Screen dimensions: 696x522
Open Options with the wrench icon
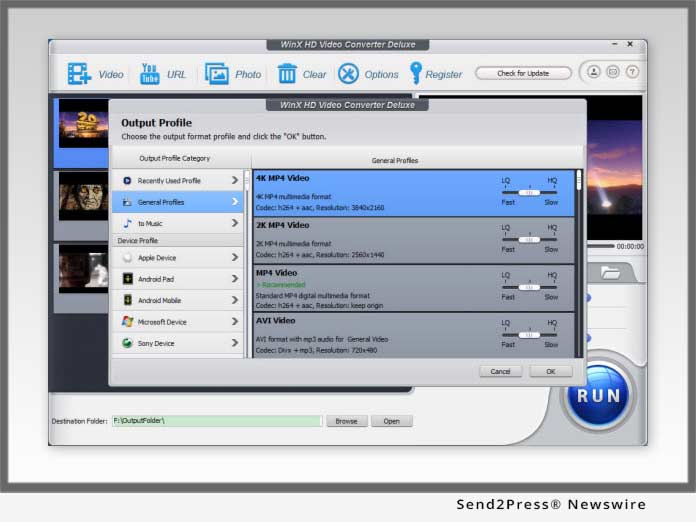tap(348, 74)
